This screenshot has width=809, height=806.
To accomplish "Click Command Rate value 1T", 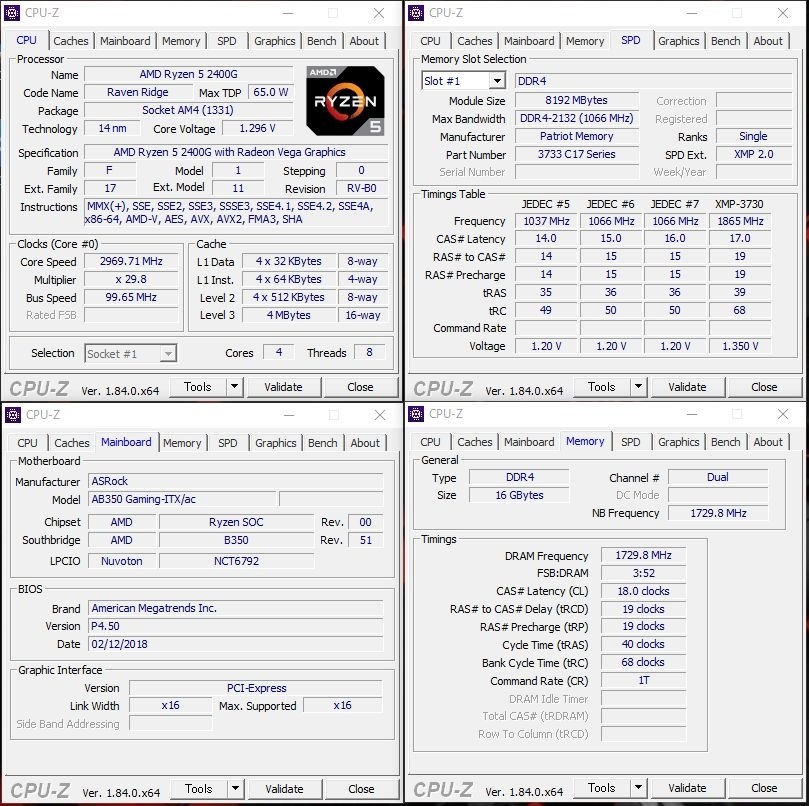I will [643, 680].
